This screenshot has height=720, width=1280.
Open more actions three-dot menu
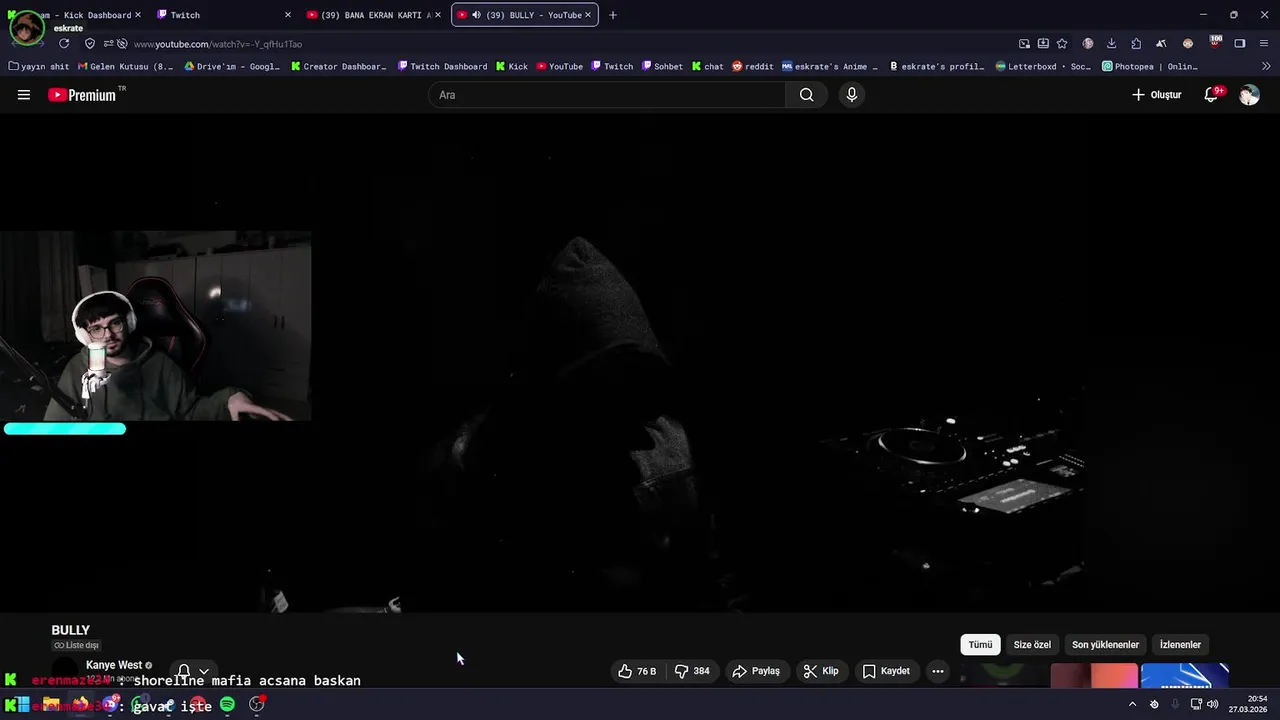tap(937, 671)
